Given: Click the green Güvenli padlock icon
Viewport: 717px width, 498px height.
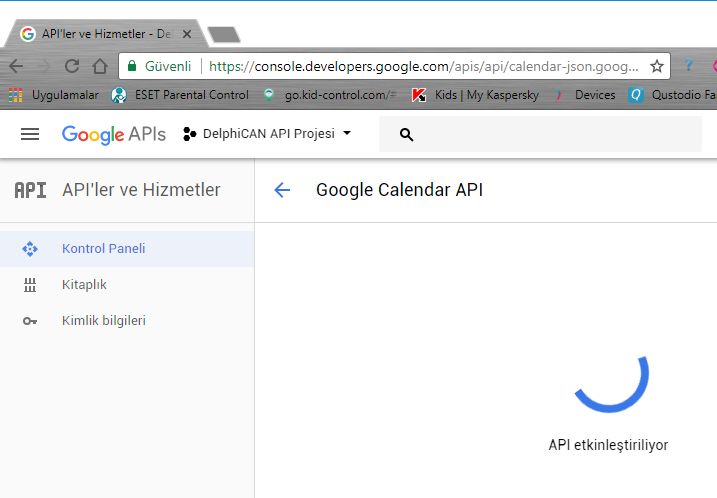Looking at the screenshot, I should coord(132,66).
